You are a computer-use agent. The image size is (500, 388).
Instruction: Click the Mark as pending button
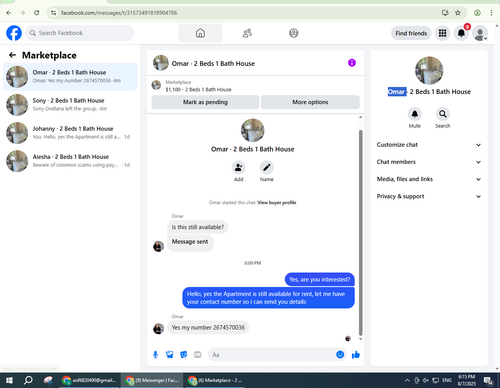205,102
